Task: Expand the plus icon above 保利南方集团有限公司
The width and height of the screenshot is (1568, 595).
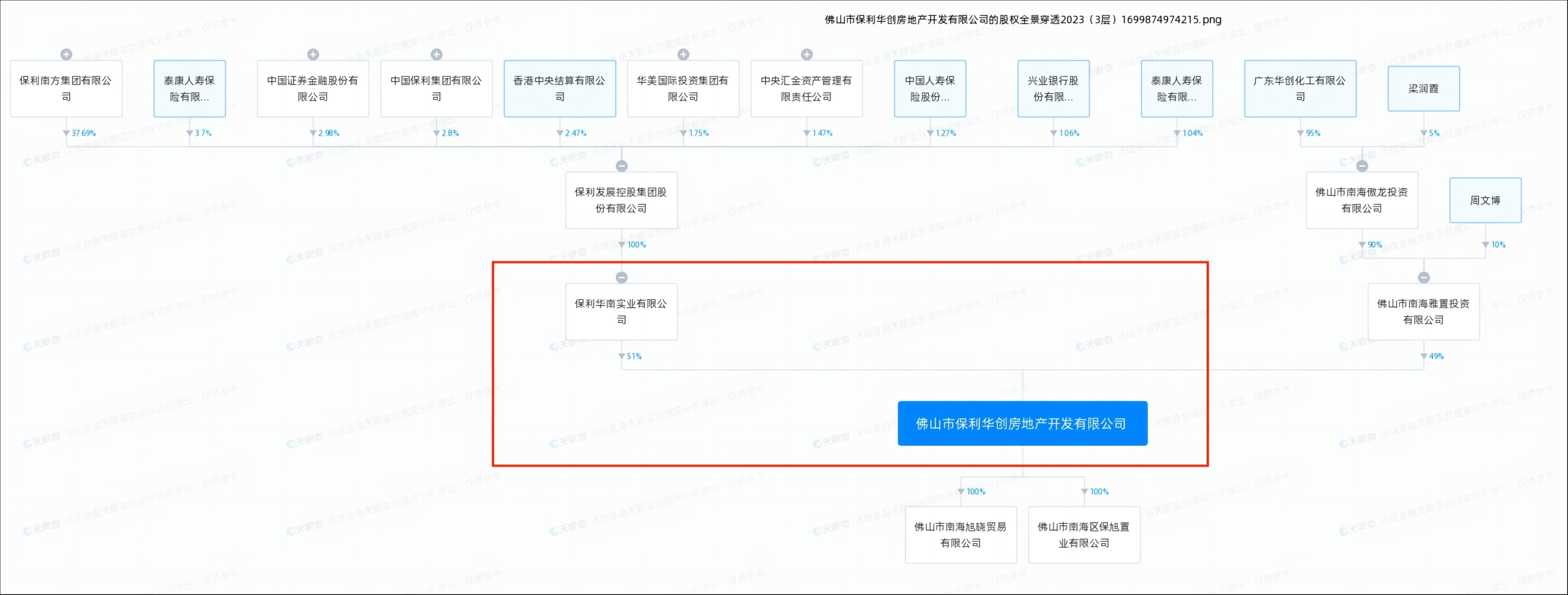Action: [66, 54]
